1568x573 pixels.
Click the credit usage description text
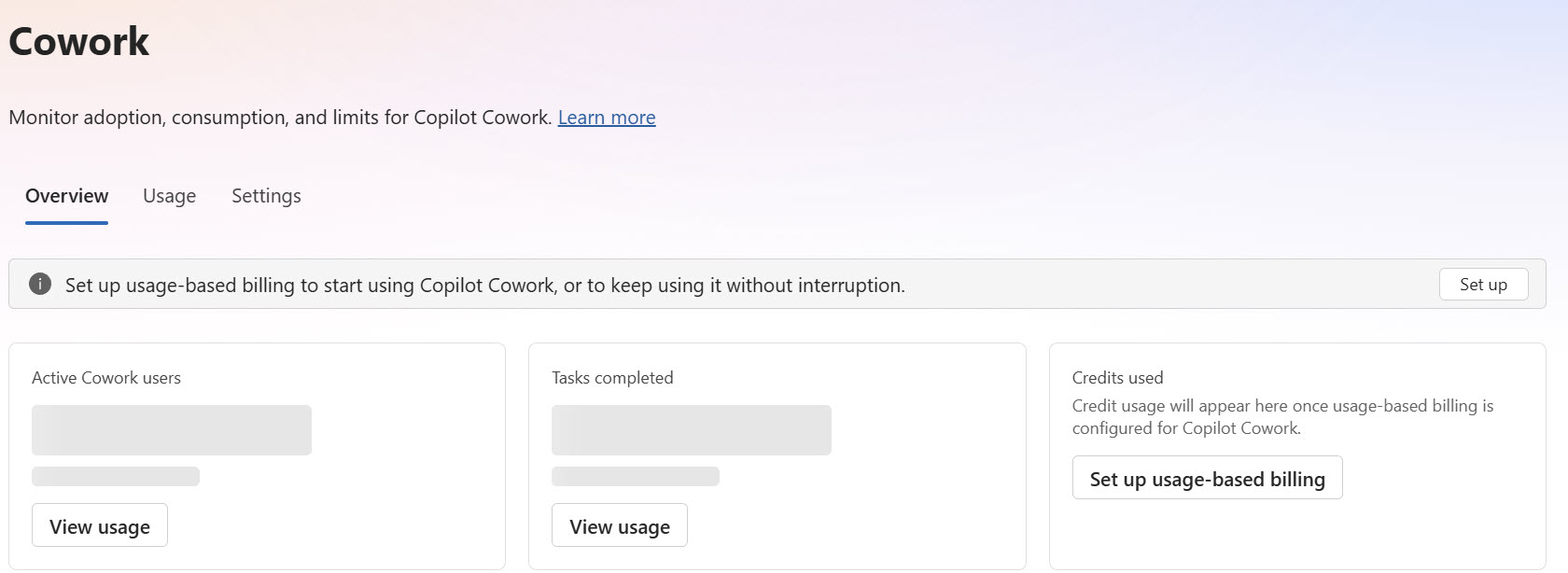[x=1282, y=417]
